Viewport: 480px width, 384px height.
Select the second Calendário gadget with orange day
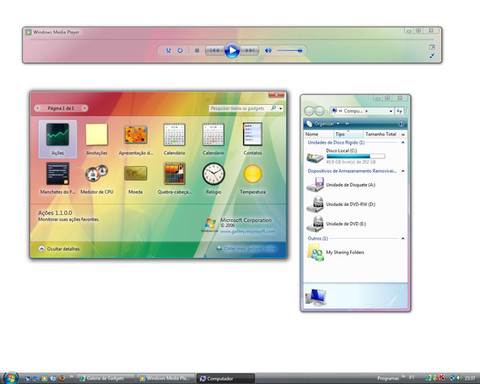click(213, 139)
